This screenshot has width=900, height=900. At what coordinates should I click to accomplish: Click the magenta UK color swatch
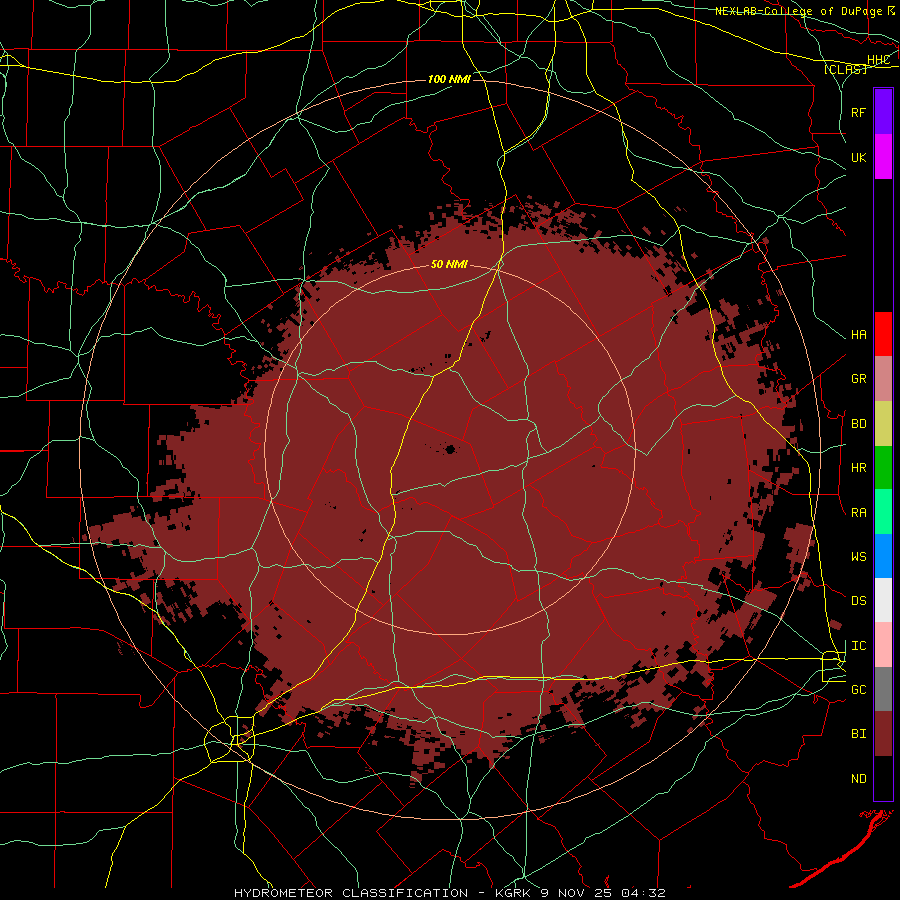[x=883, y=157]
